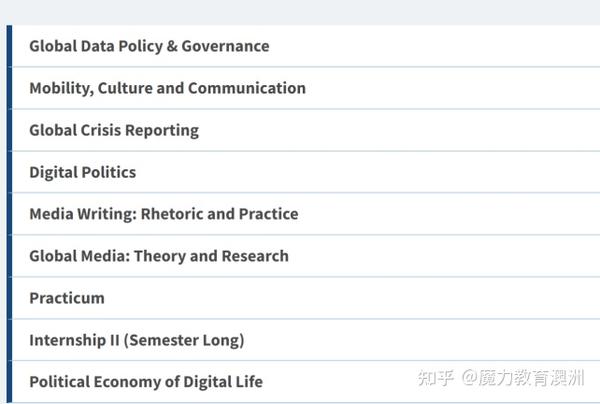Expand the Global Data Policy & Governance row

pos(306,46)
